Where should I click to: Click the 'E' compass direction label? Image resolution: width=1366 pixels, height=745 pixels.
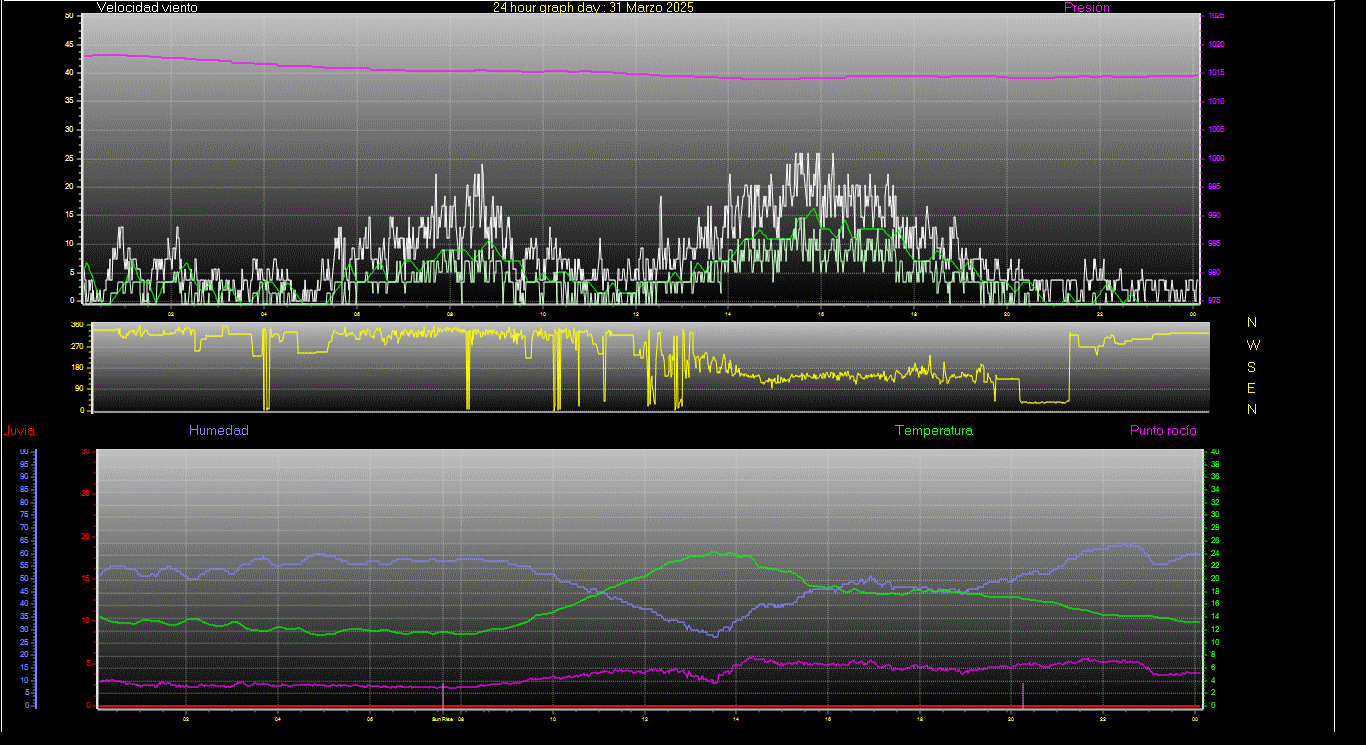(1252, 388)
